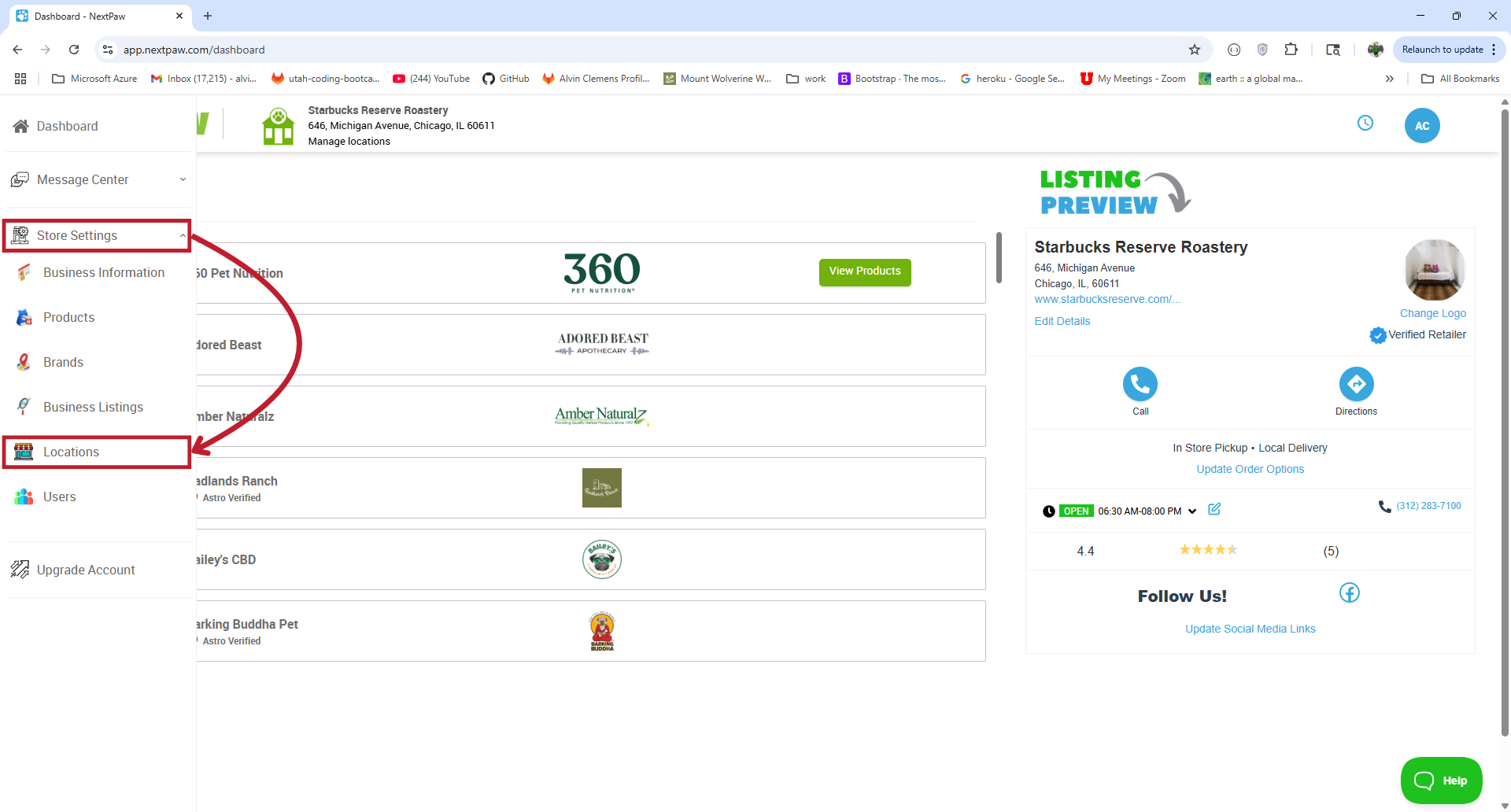Click View Products for 360 Pet Nutrition
The image size is (1511, 812).
click(865, 271)
